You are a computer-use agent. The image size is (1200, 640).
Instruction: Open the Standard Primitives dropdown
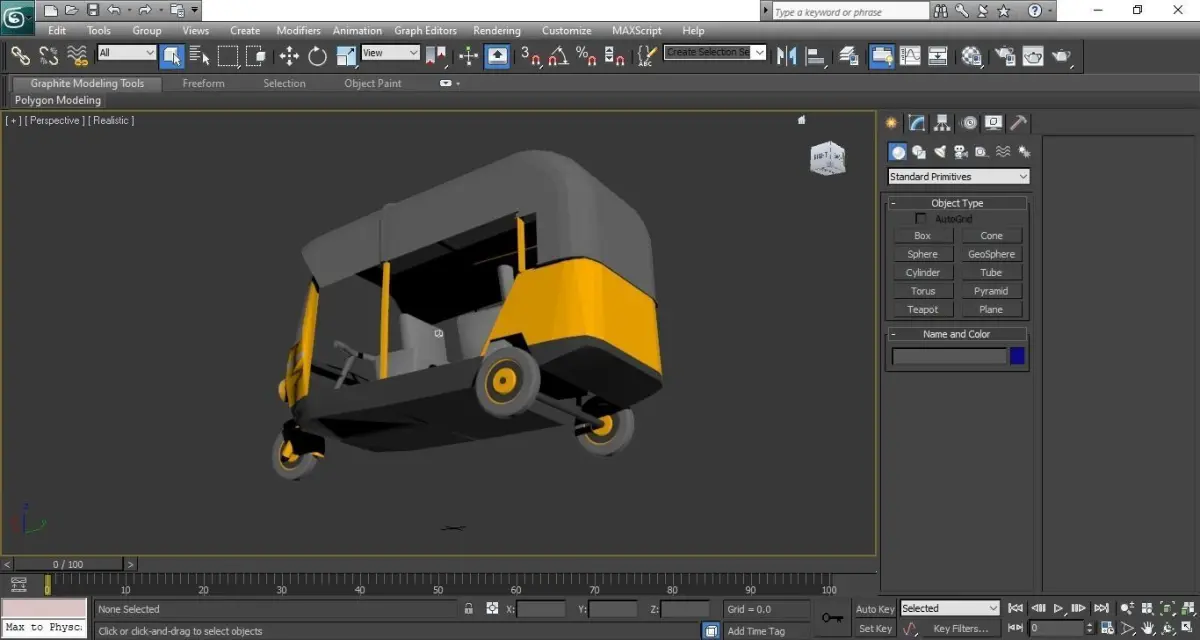(x=958, y=177)
